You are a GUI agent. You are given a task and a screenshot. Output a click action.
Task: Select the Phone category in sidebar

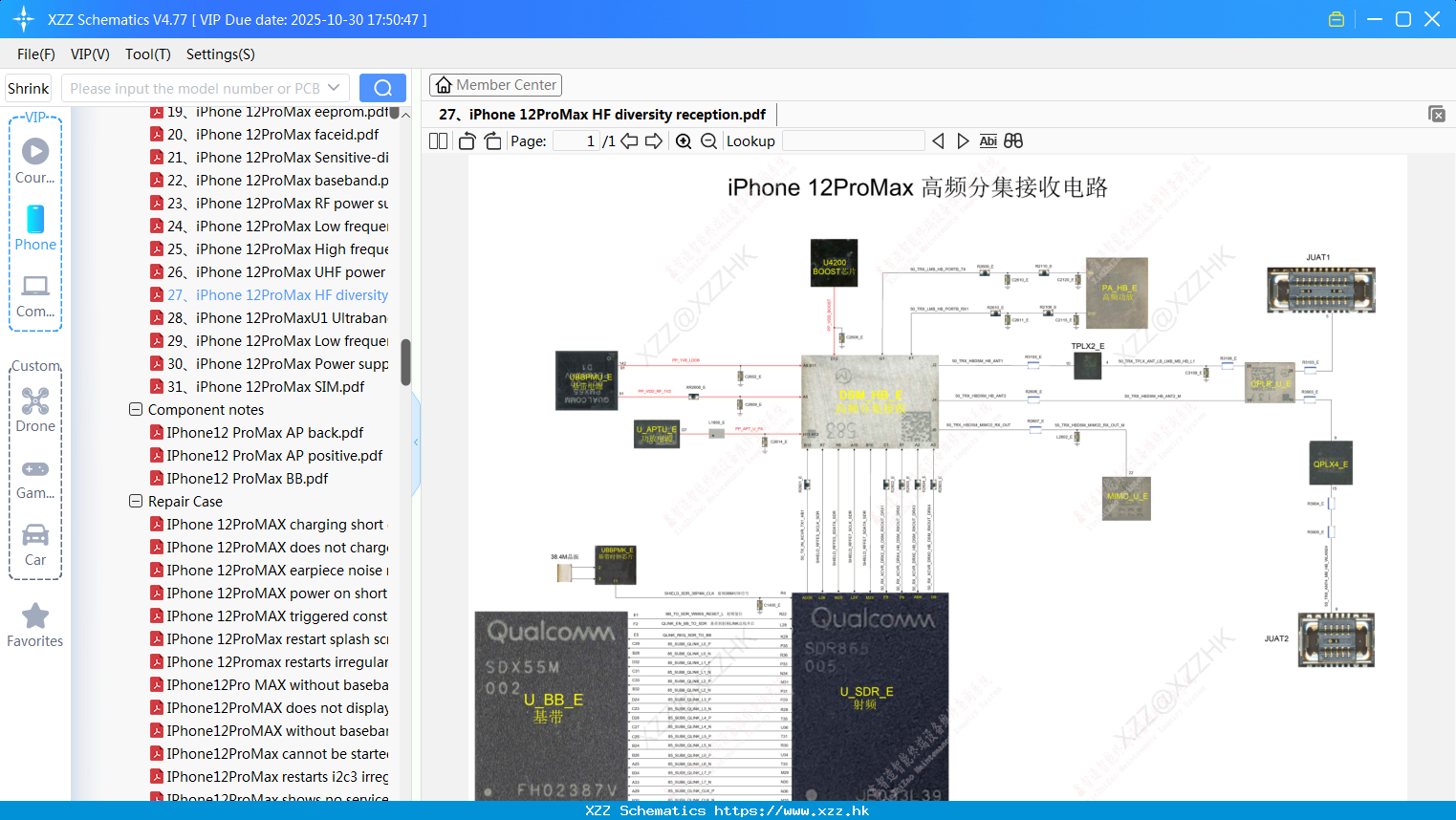coord(35,227)
